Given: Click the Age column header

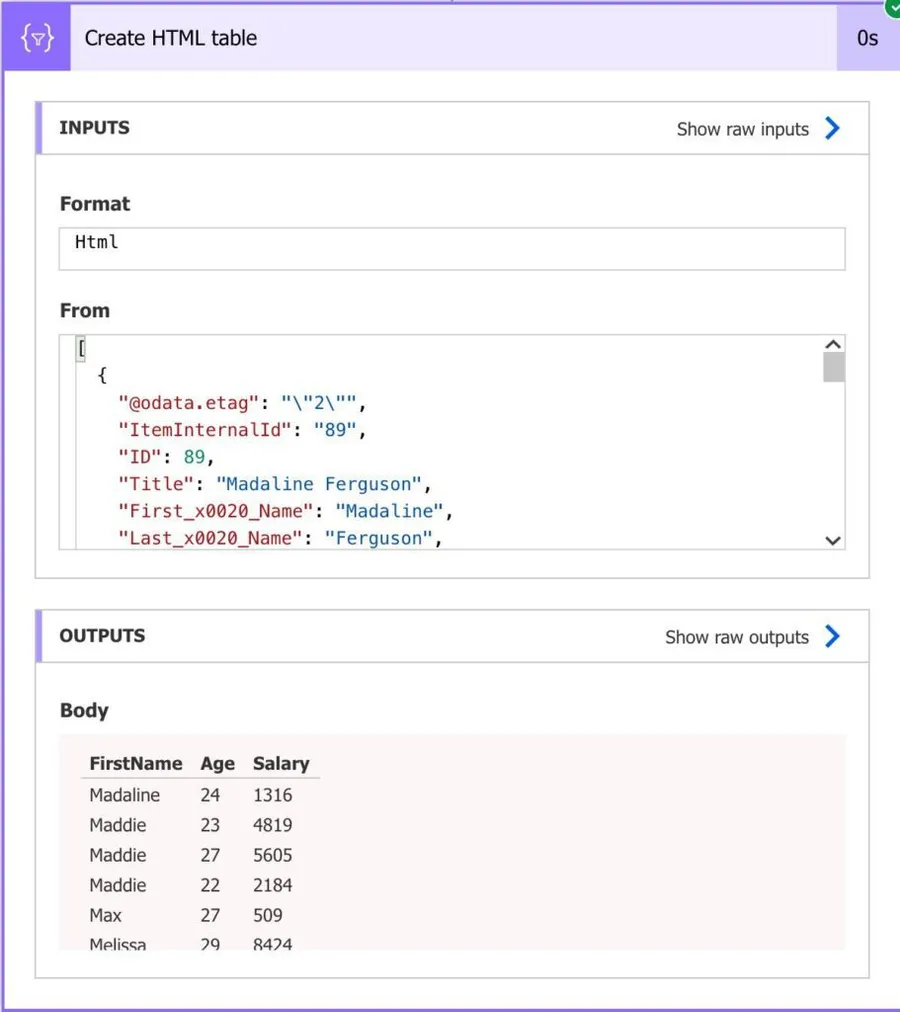Looking at the screenshot, I should click(x=217, y=763).
